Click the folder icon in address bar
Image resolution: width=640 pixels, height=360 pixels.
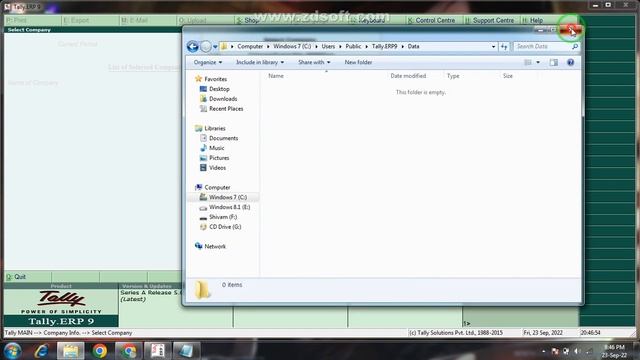click(x=224, y=47)
